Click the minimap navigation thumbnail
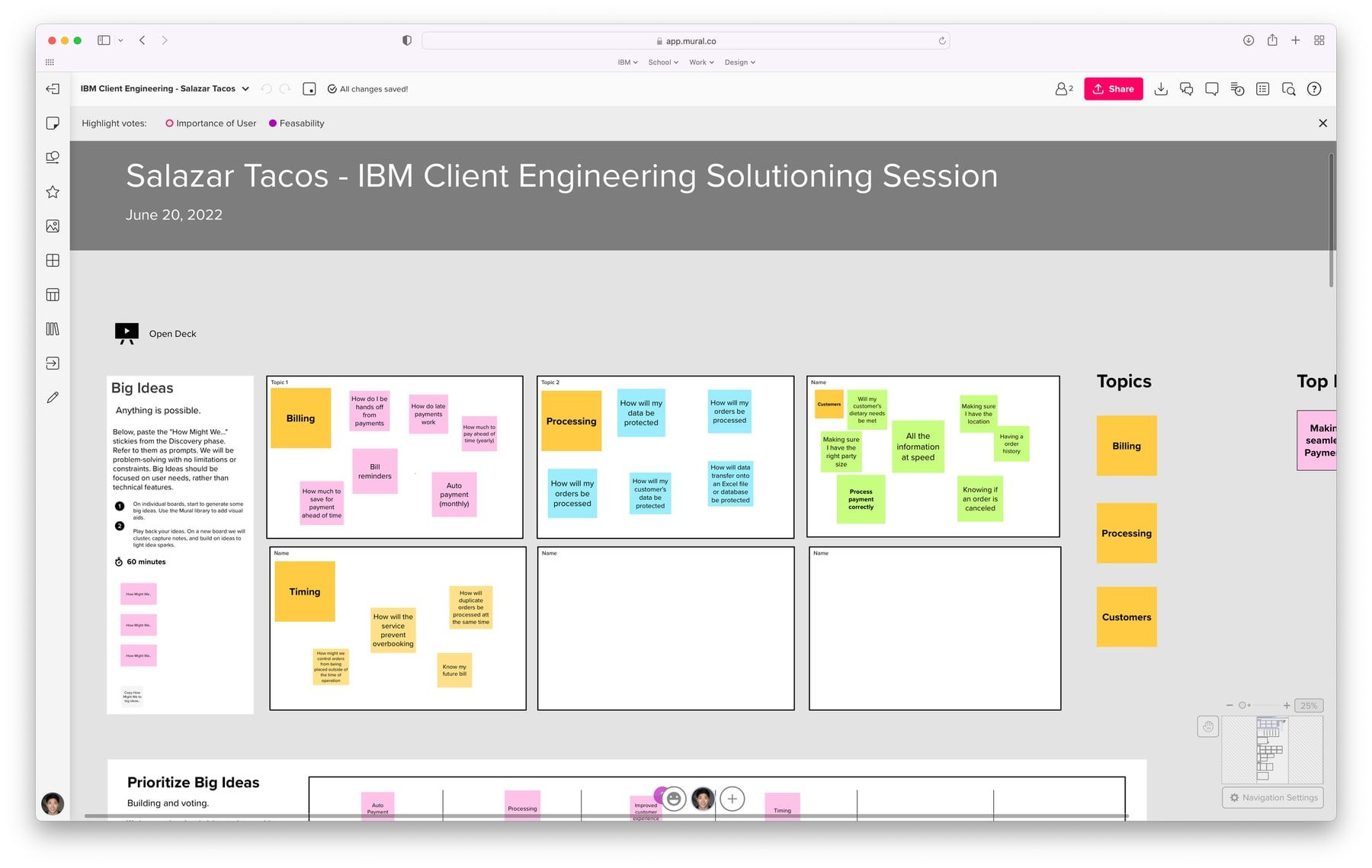Image resolution: width=1372 pixels, height=868 pixels. point(1272,750)
